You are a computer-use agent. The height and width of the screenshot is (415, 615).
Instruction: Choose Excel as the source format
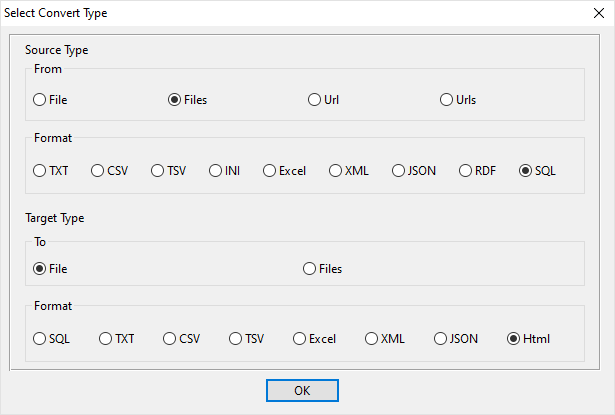click(270, 171)
